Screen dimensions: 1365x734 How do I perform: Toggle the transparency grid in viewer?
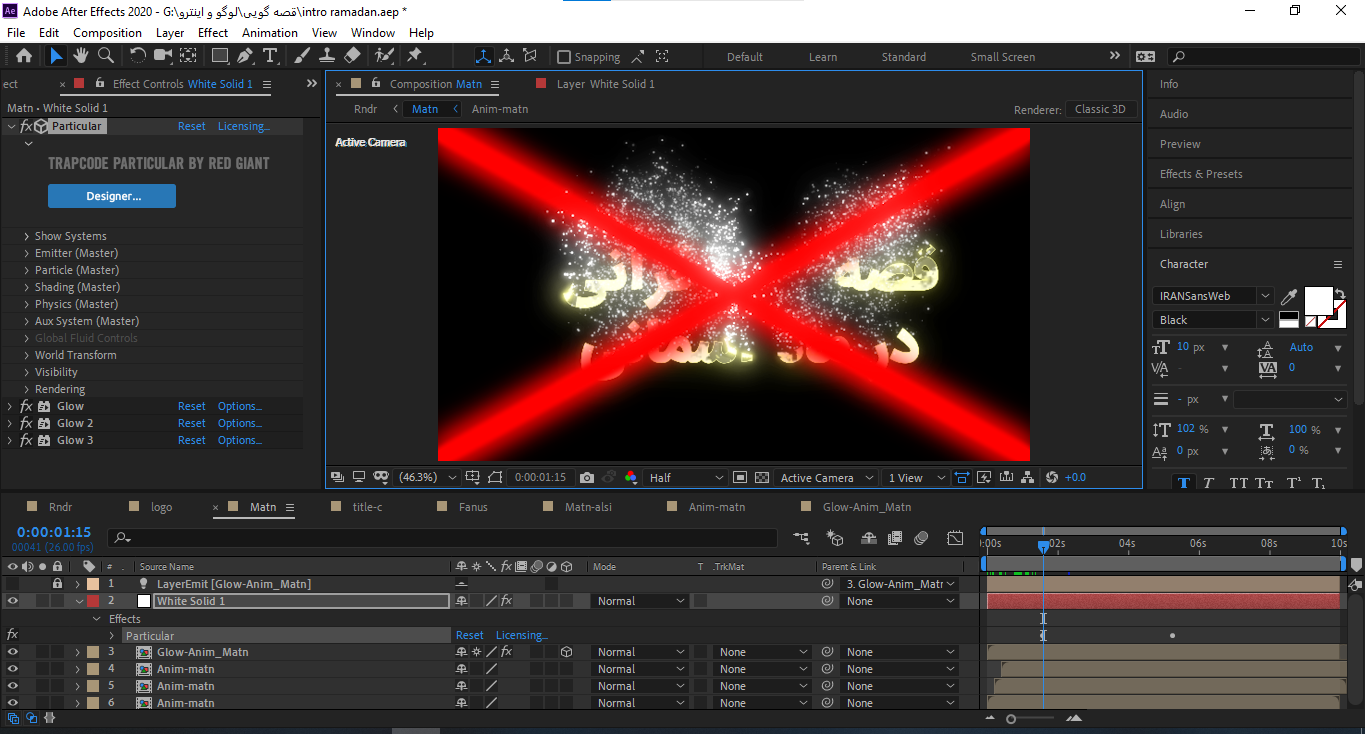pos(762,478)
